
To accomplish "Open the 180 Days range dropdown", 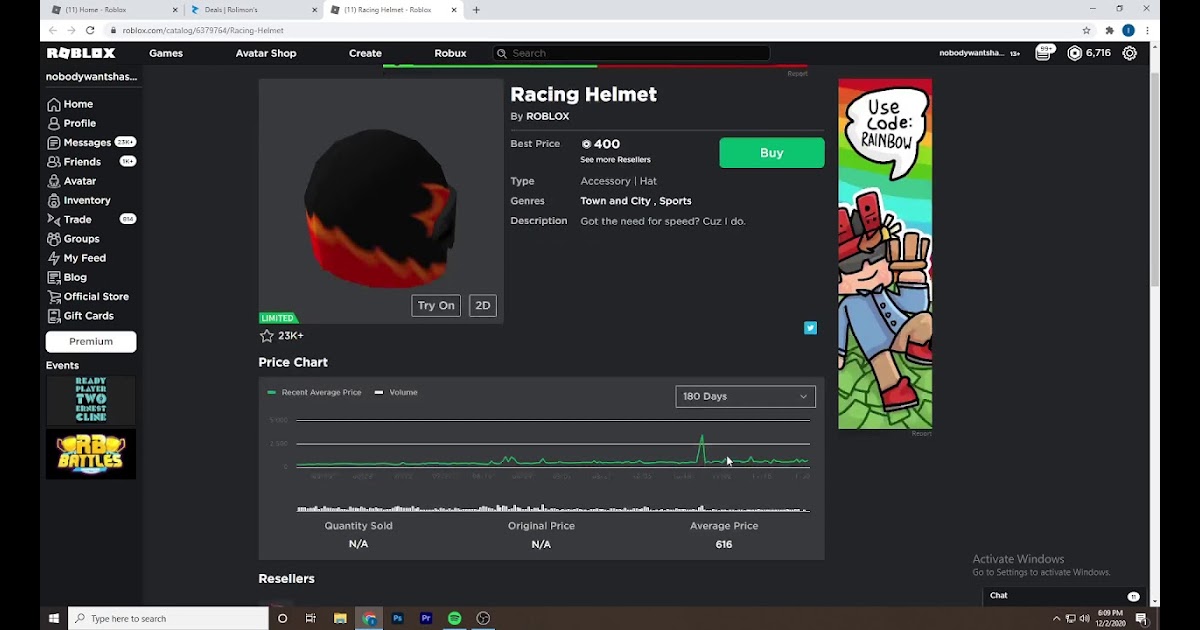I will coord(745,396).
